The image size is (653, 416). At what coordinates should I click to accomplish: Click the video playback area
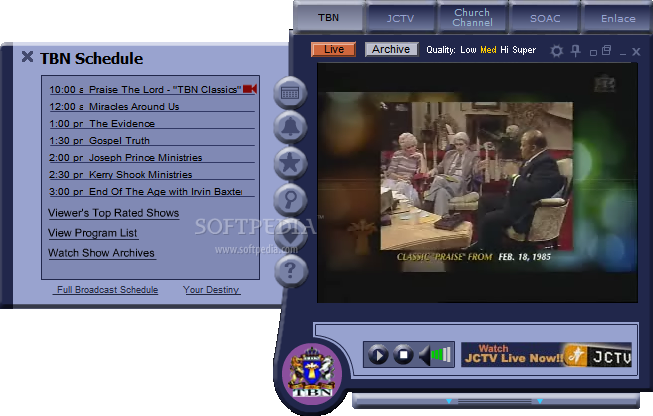(477, 183)
